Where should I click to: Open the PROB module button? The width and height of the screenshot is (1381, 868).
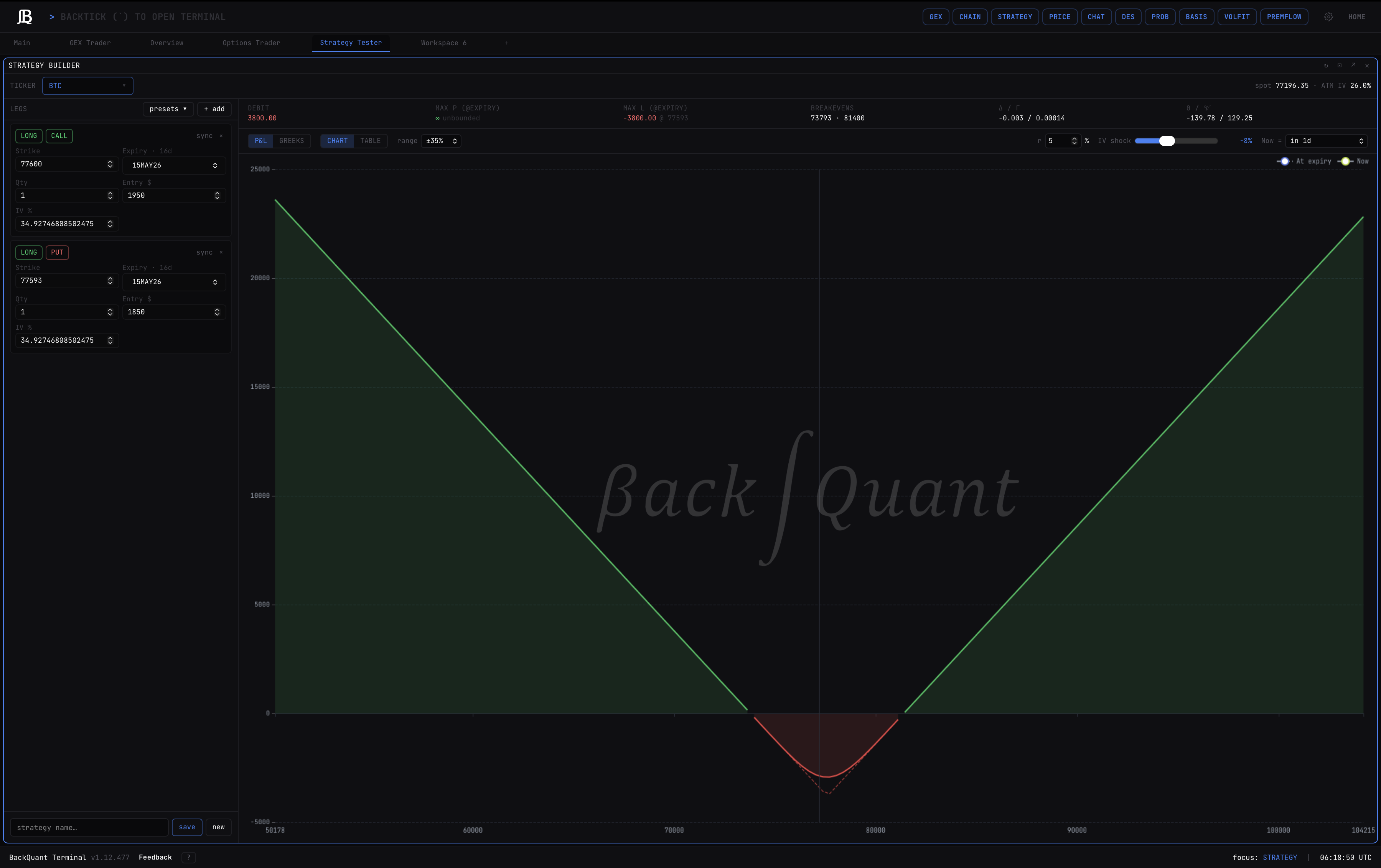[1160, 17]
